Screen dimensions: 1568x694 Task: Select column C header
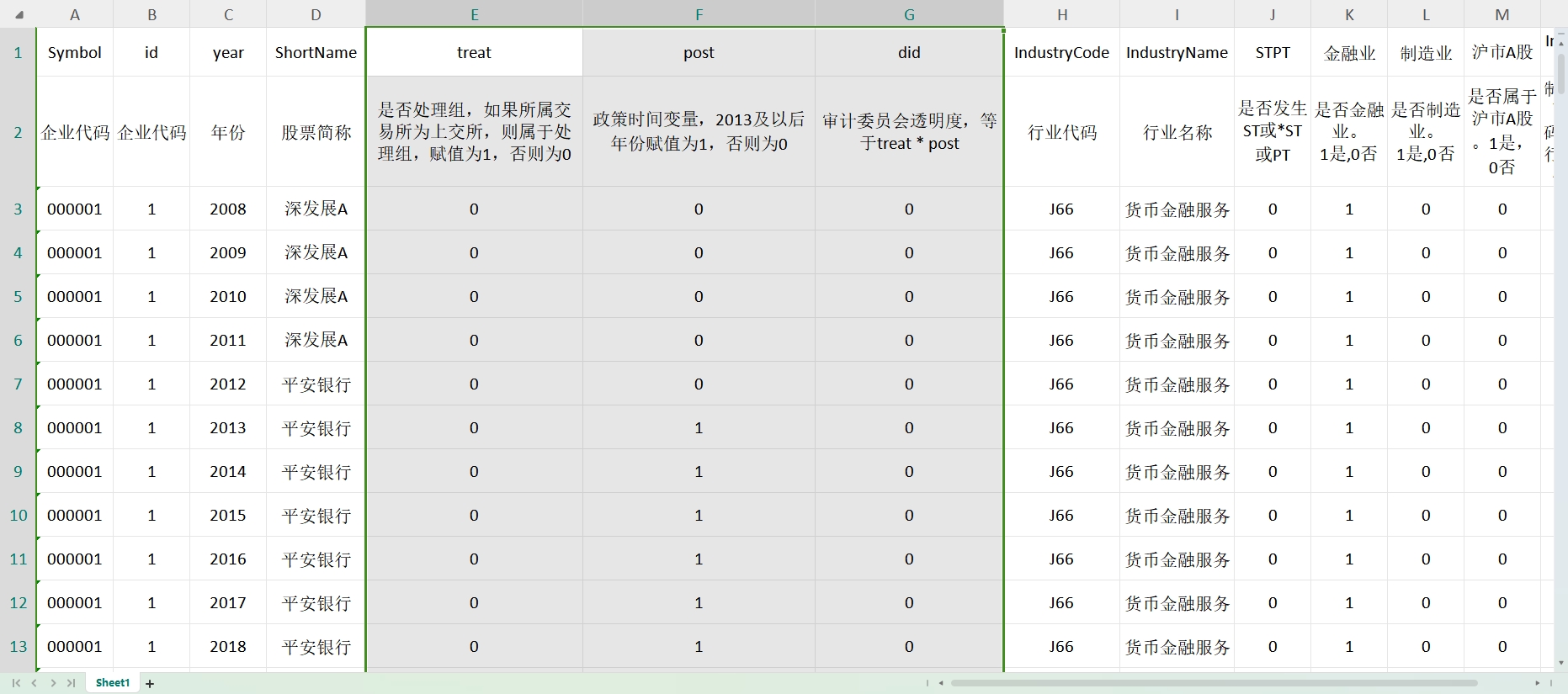pyautogui.click(x=228, y=14)
